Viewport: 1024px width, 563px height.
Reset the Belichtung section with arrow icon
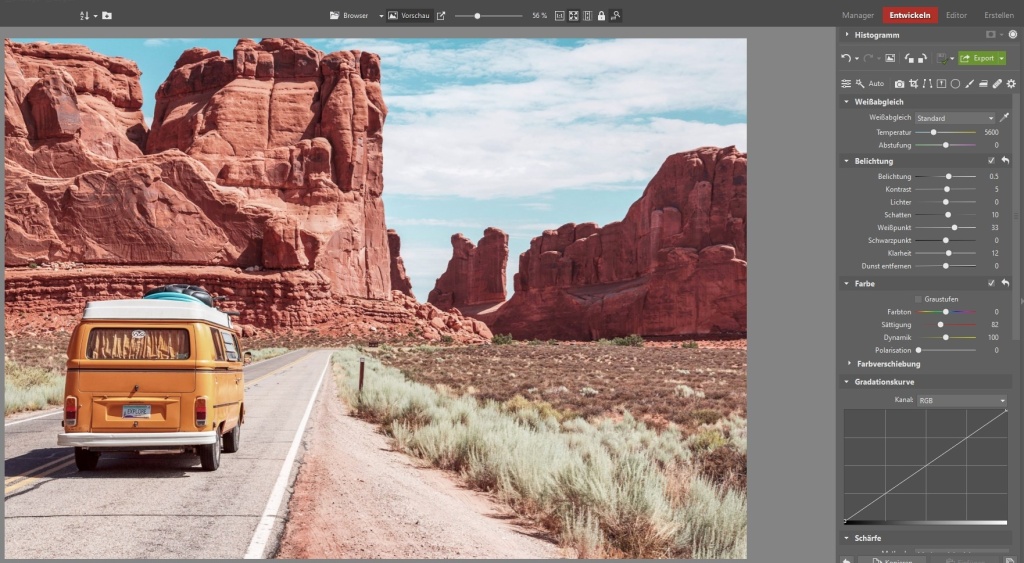pyautogui.click(x=1005, y=161)
